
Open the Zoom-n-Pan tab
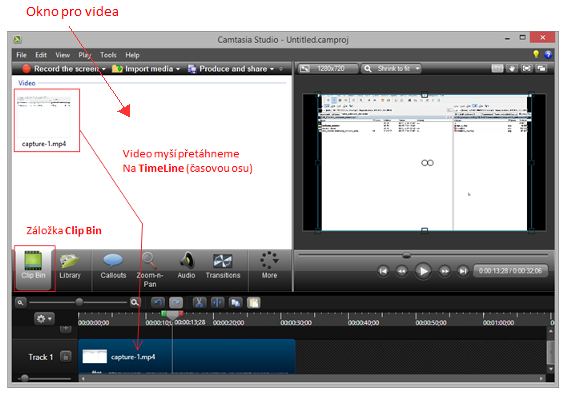tap(150, 270)
